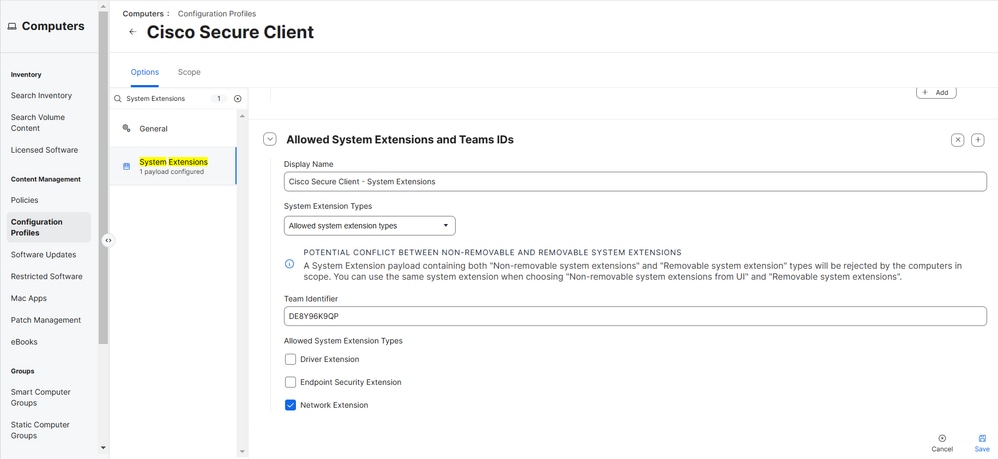Click the Cancel icon button
The height and width of the screenshot is (459, 998).
(x=942, y=443)
